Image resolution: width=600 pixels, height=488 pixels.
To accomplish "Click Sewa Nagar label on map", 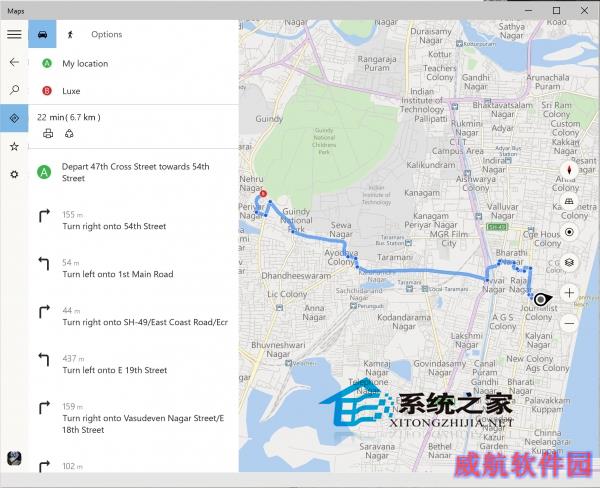I will pos(341,229).
